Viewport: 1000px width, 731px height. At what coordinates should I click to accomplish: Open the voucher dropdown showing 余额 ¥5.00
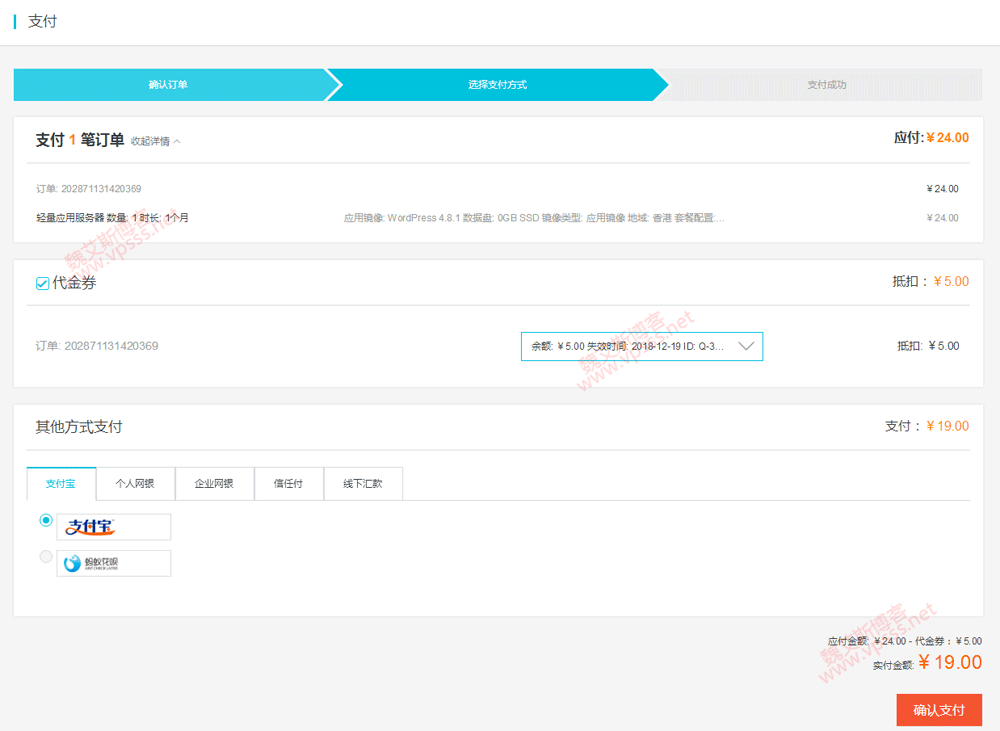(641, 346)
